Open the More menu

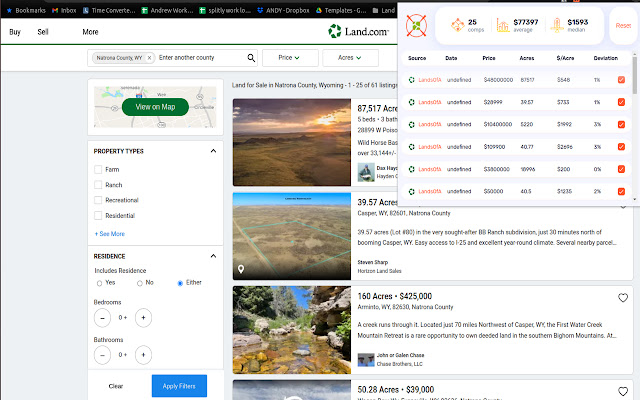90,32
